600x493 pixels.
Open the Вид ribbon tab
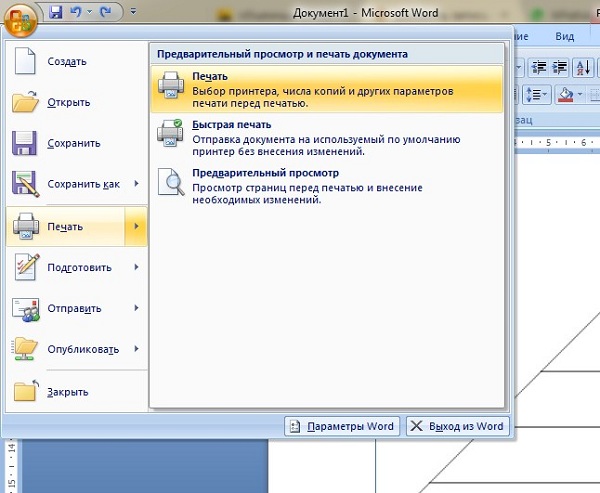tap(564, 37)
